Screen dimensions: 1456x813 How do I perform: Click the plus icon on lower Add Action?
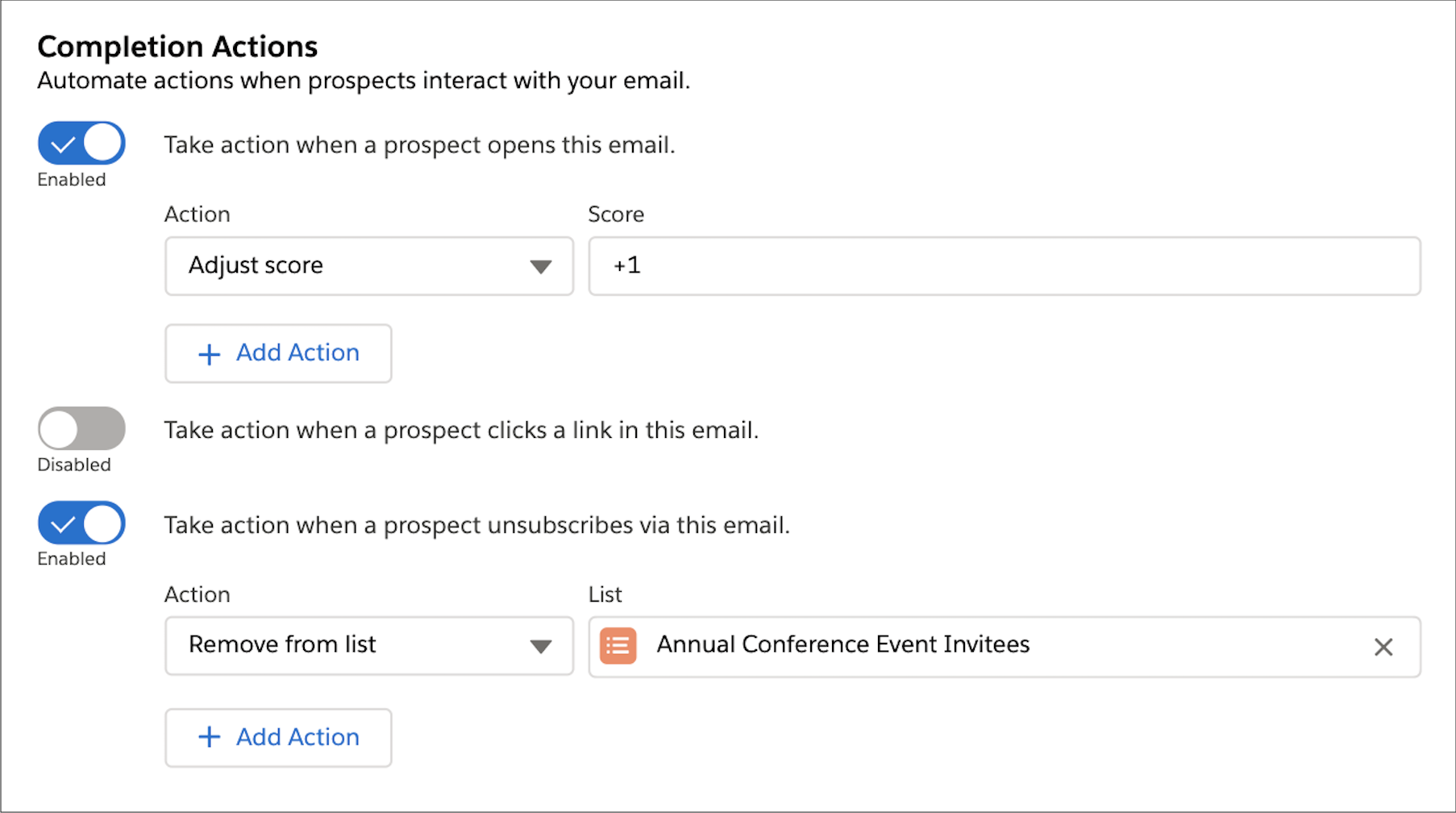coord(209,737)
